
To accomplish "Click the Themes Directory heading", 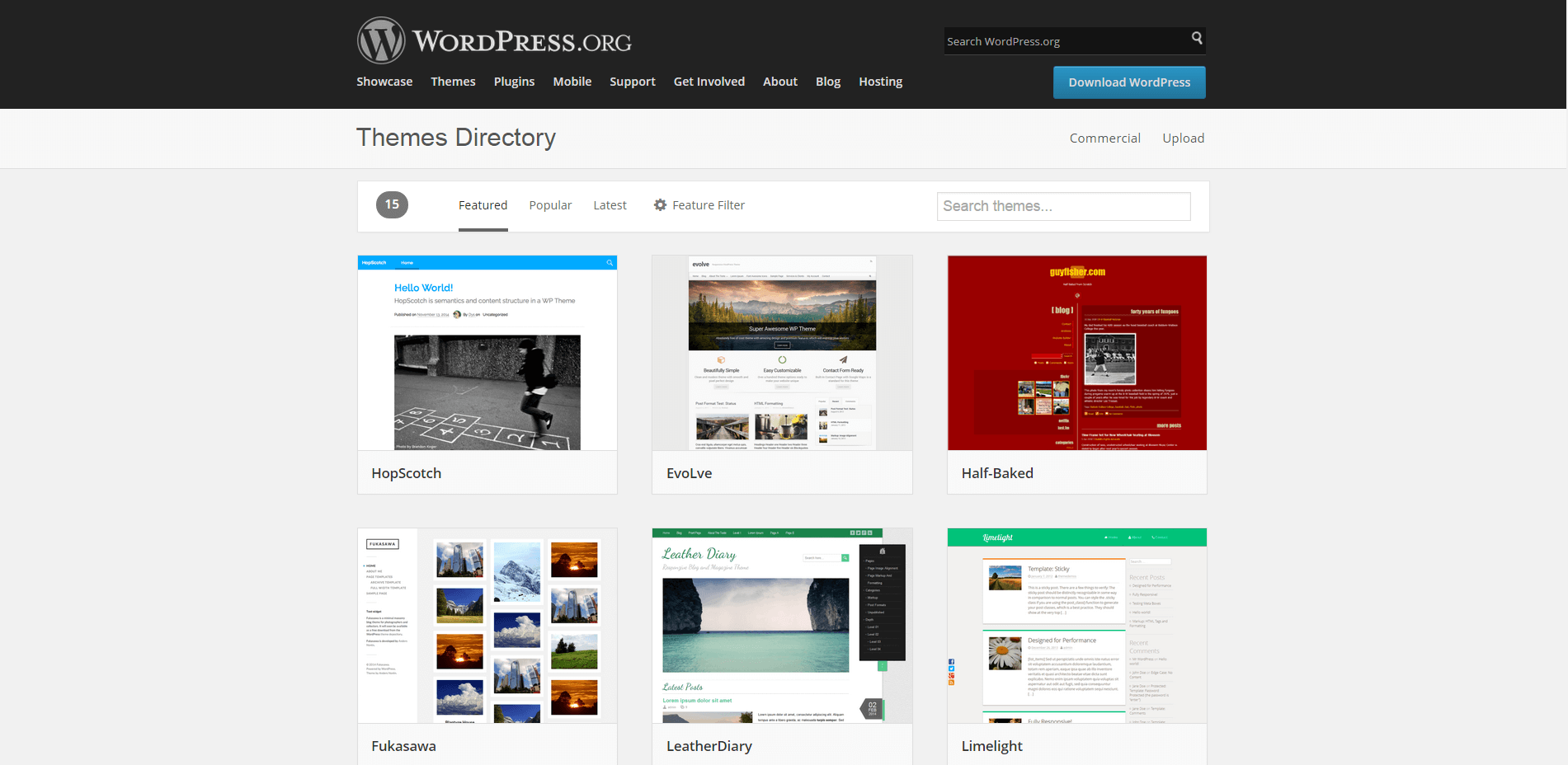I will point(456,138).
